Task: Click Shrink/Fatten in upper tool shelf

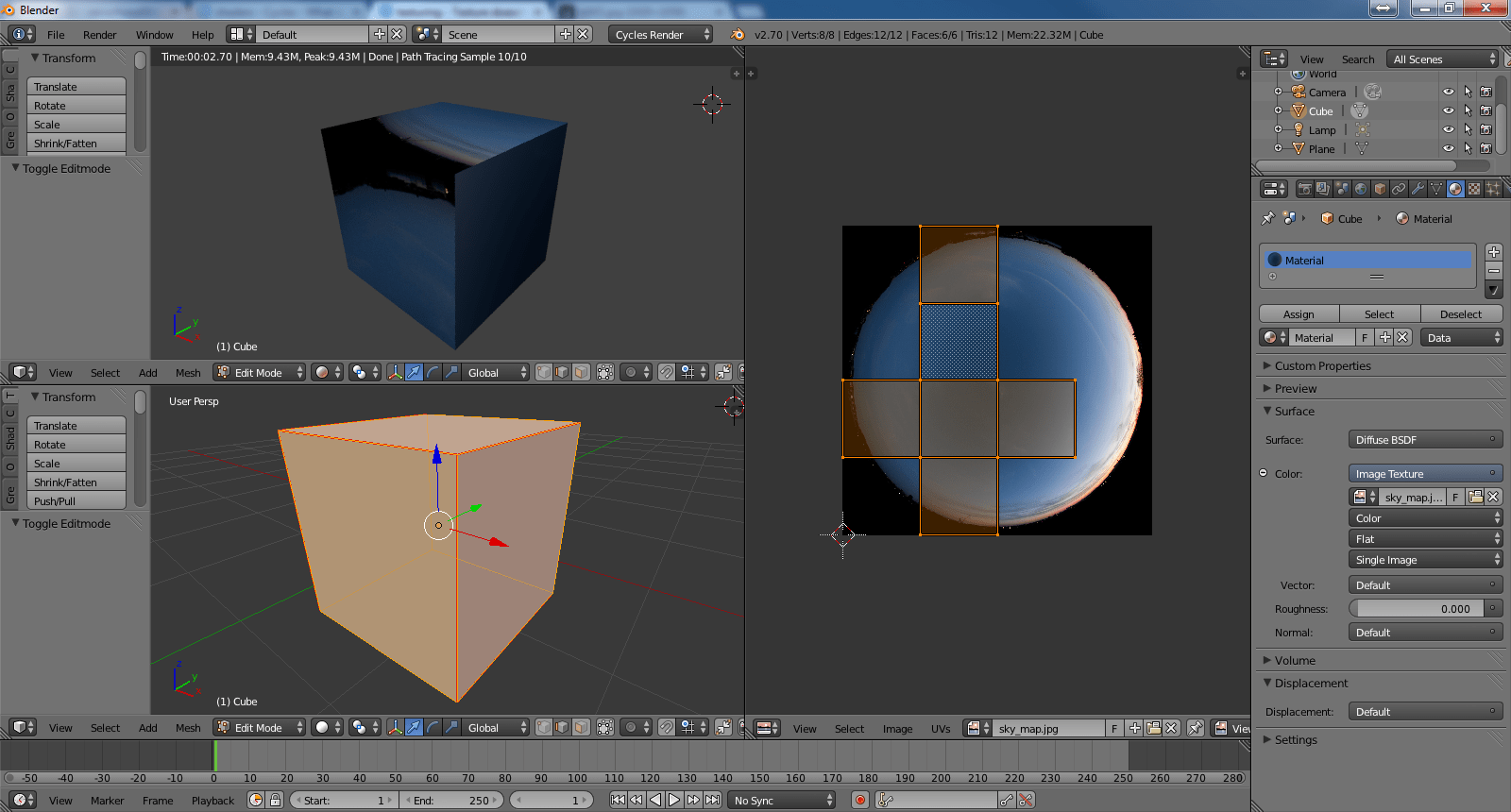Action: click(76, 143)
